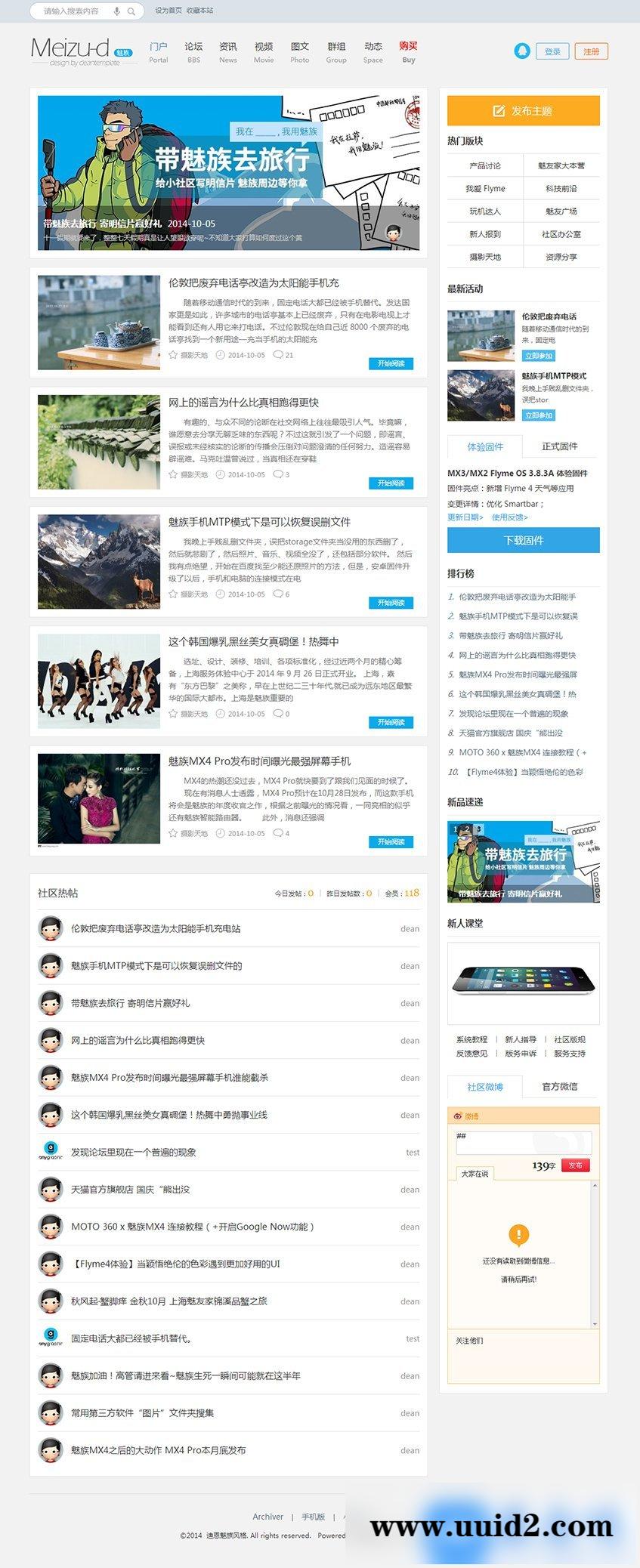
Task: Open the teapot thumbnail of 伦敦把废弃电话亭 article
Action: point(99,323)
